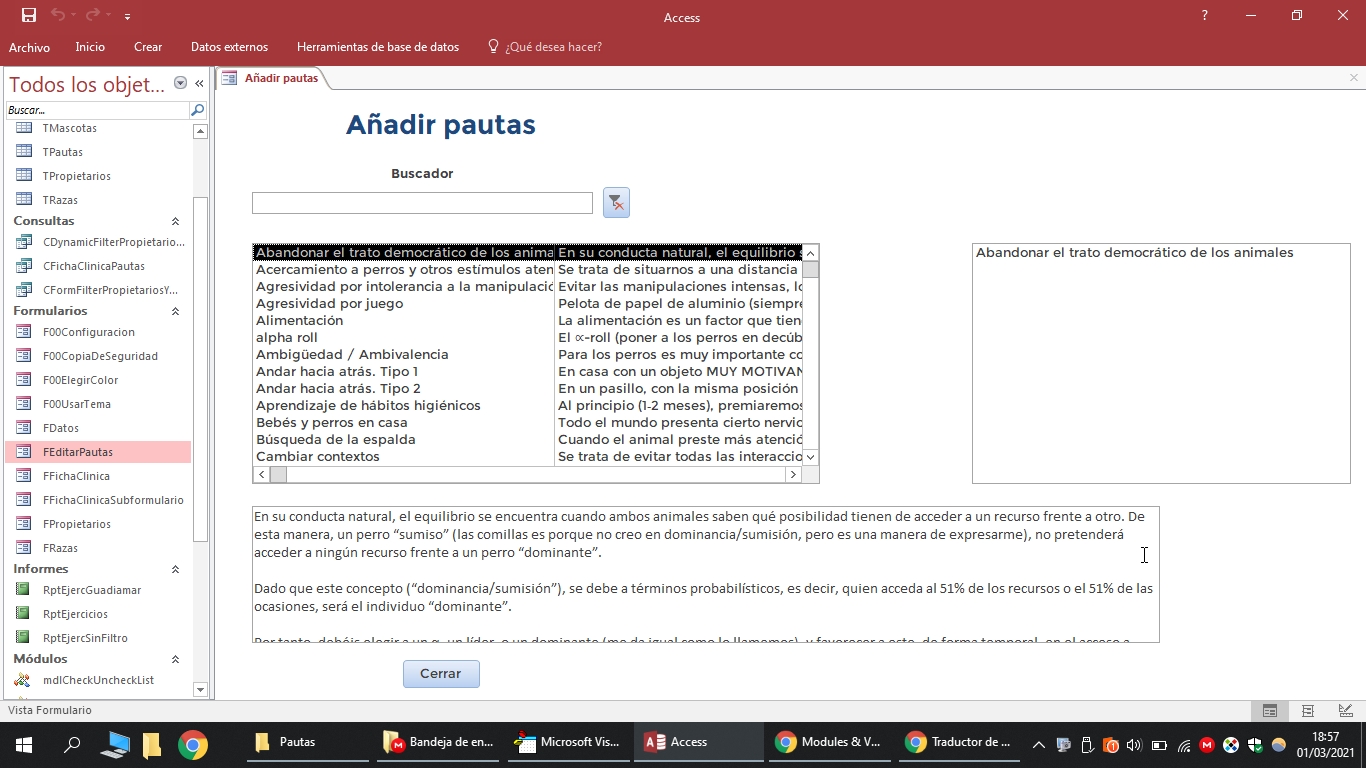Collapse the navigation pane with the double chevron

tap(199, 84)
